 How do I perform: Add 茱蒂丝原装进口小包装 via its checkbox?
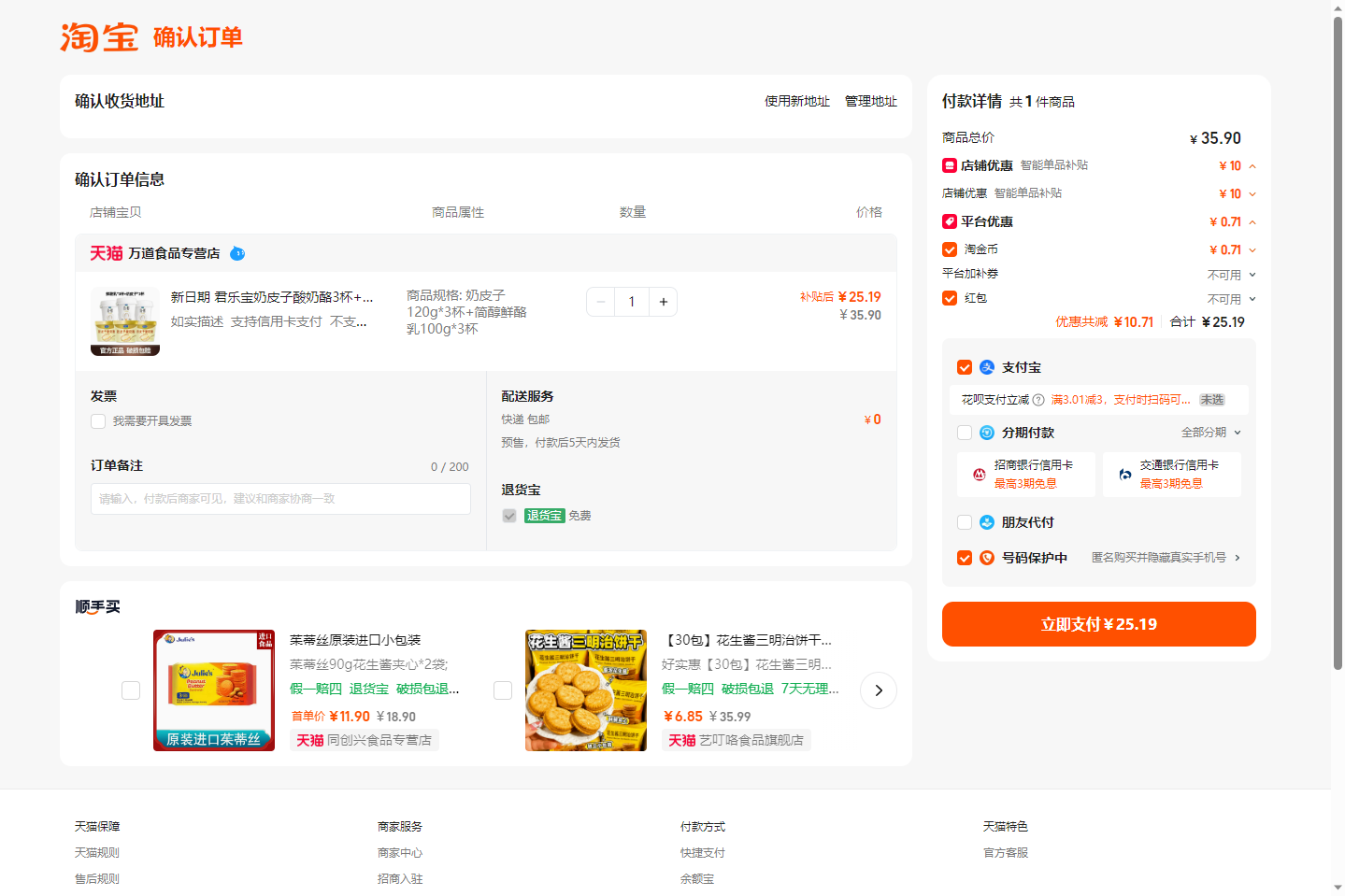(x=131, y=690)
